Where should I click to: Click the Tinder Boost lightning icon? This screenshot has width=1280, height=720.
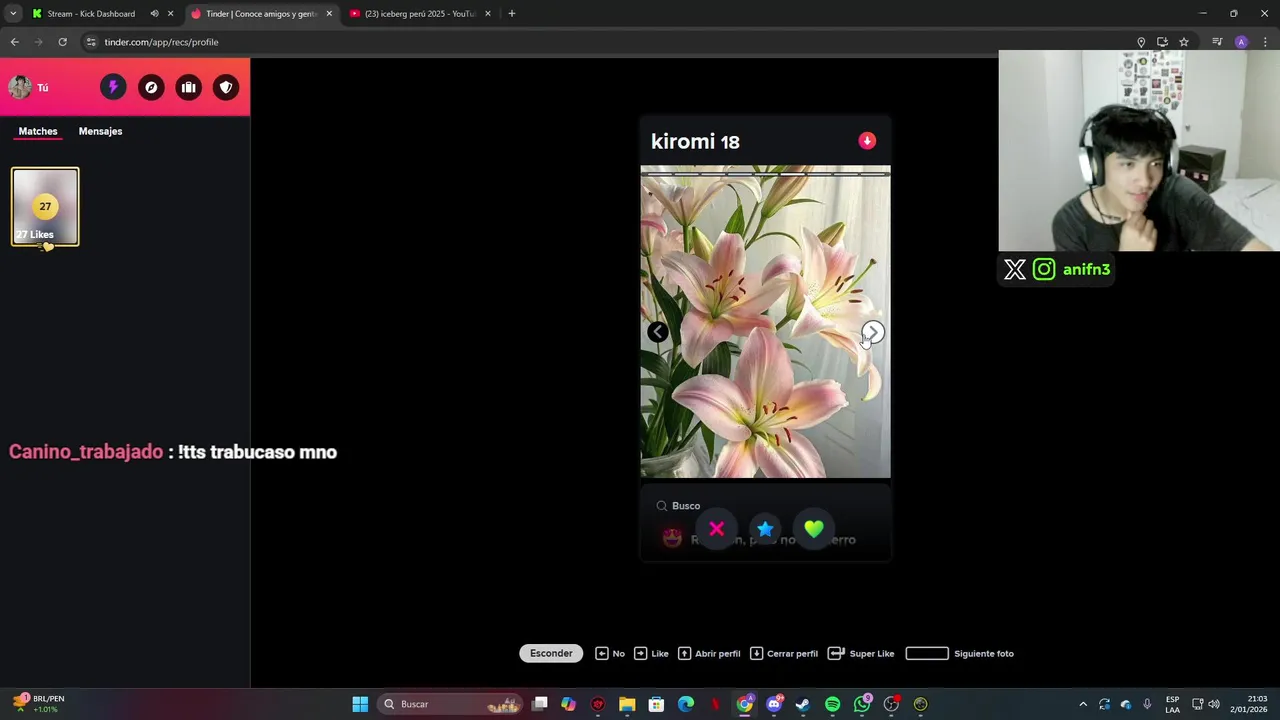coord(113,87)
